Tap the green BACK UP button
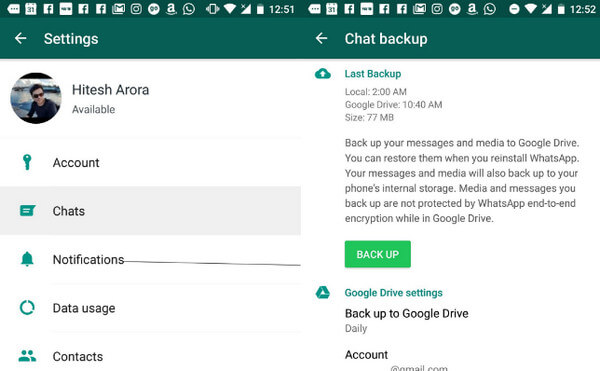 [377, 254]
